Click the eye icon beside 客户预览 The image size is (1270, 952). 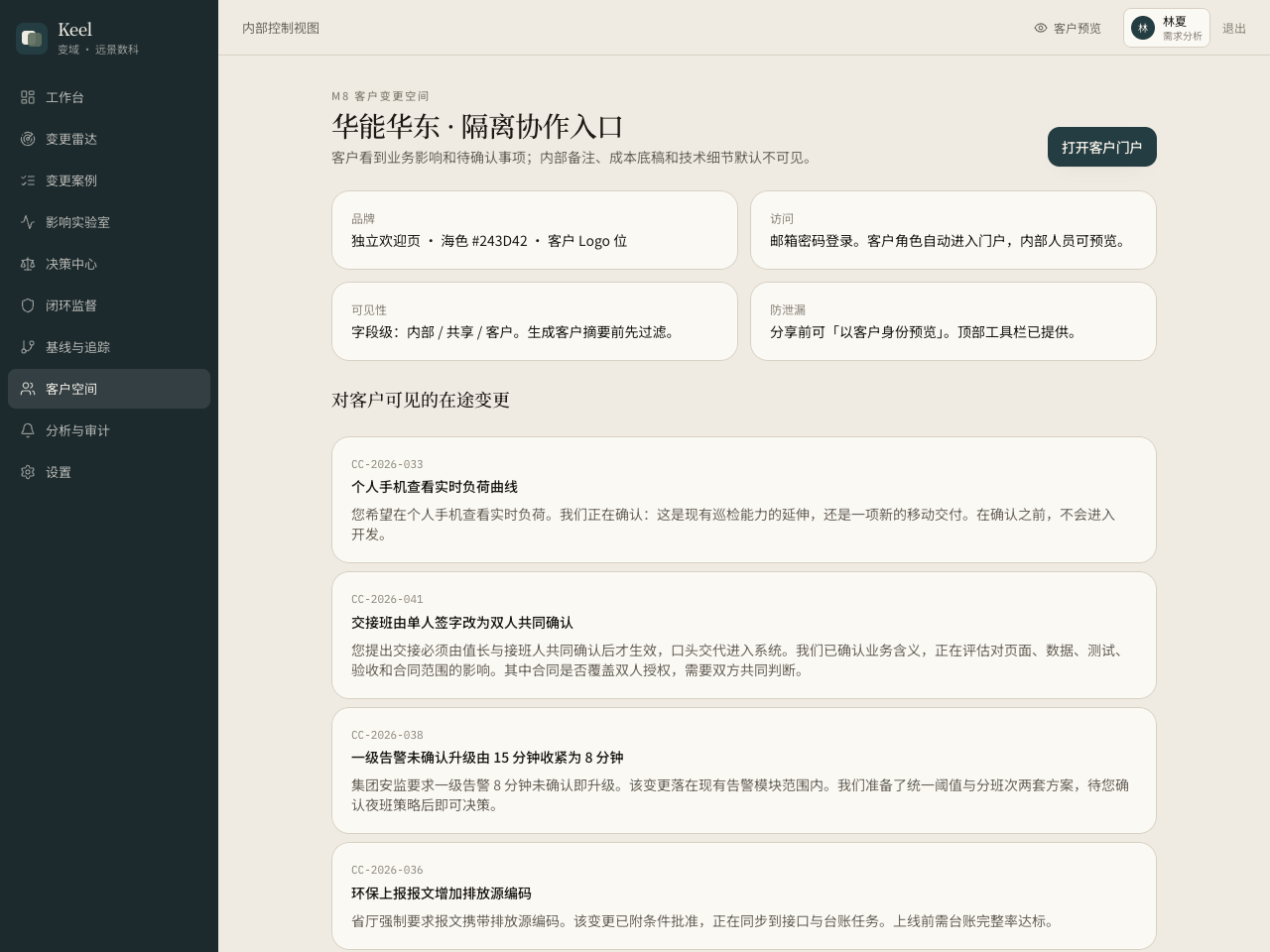point(1041,28)
